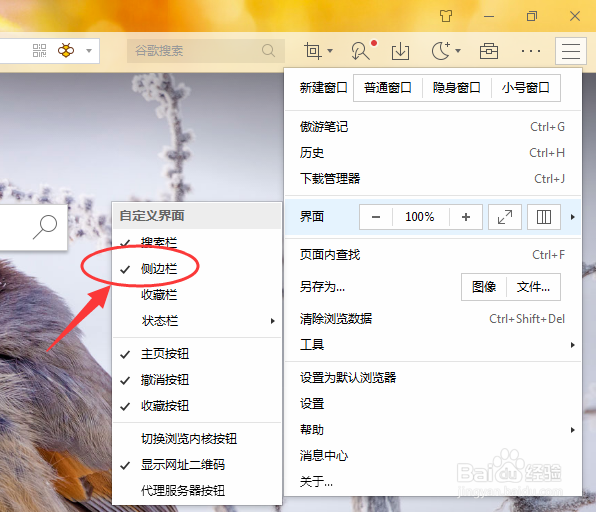The width and height of the screenshot is (596, 512).
Task: Open 消息中心 message center
Action: (x=433, y=456)
